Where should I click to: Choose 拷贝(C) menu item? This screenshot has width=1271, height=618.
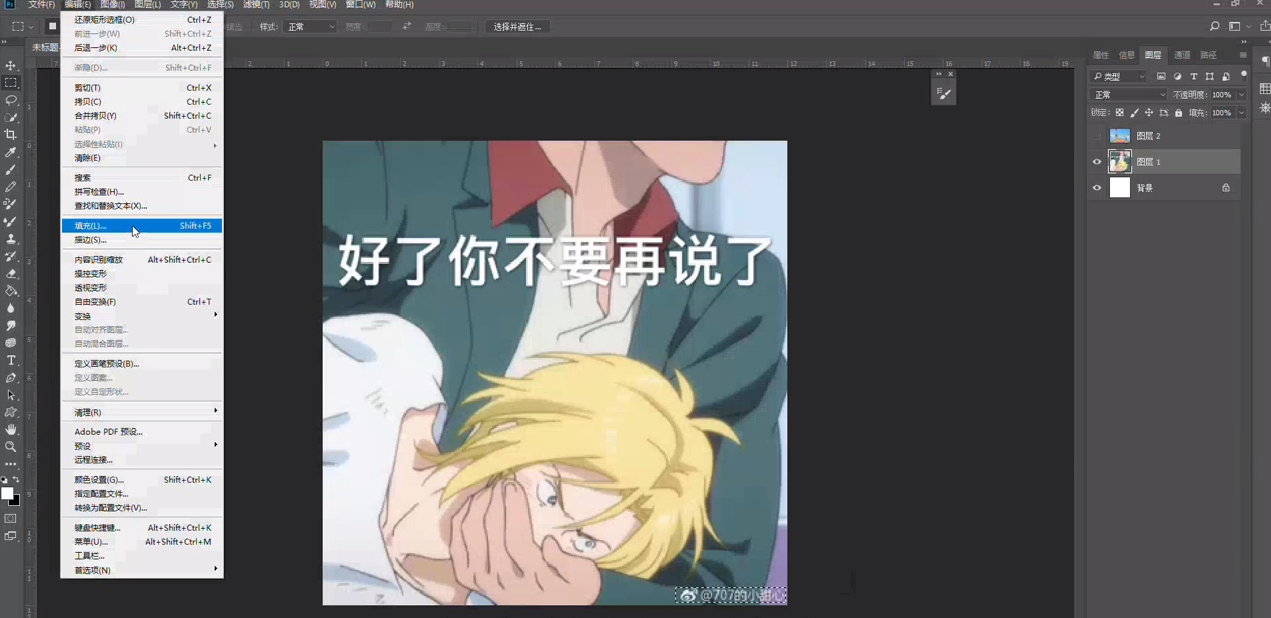click(142, 102)
